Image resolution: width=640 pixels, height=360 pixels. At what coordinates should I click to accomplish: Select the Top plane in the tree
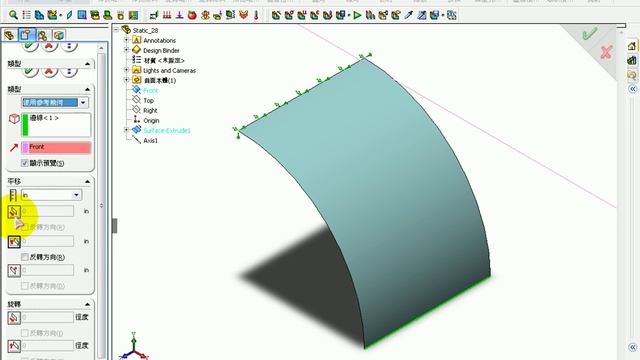pos(149,100)
